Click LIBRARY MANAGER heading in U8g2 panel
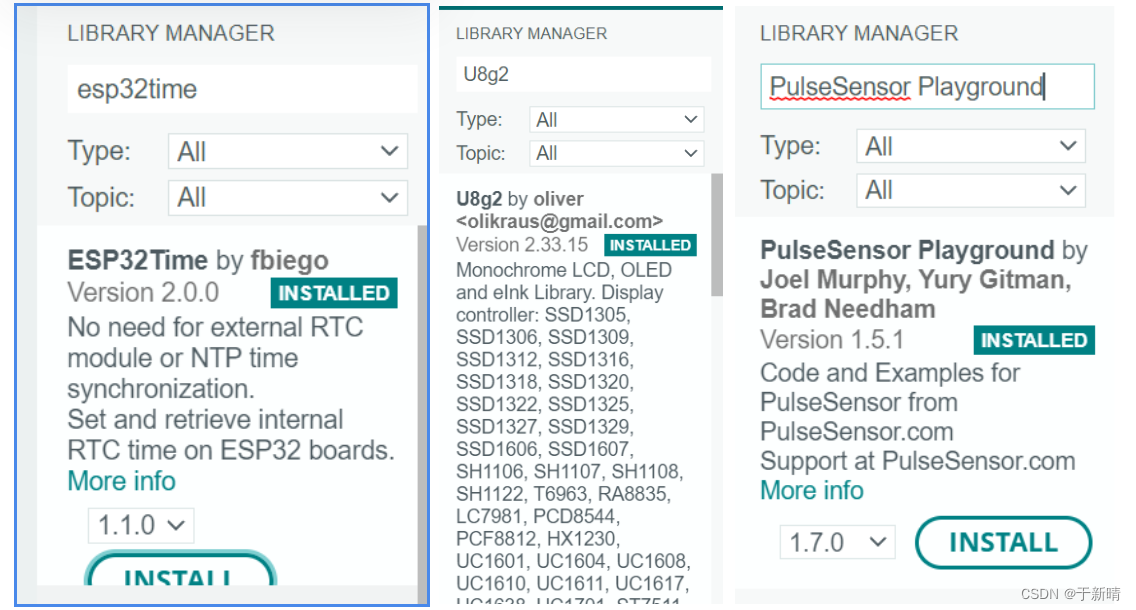The height and width of the screenshot is (610, 1136). coord(532,33)
